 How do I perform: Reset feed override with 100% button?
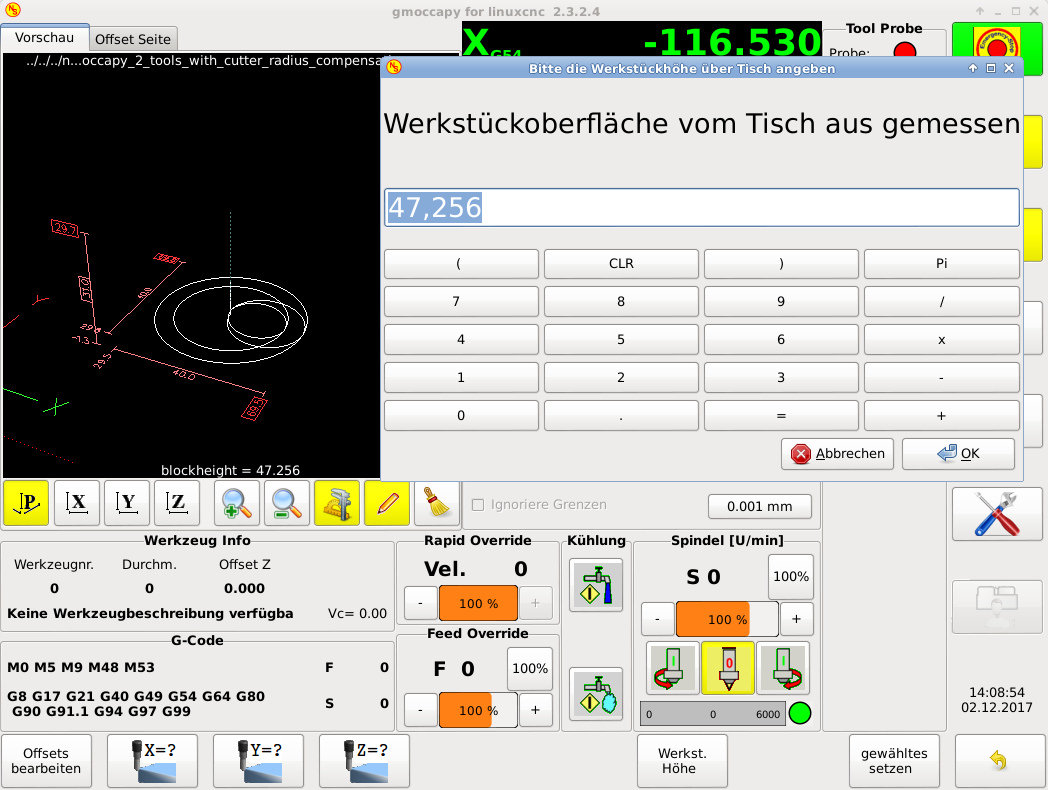click(x=530, y=669)
